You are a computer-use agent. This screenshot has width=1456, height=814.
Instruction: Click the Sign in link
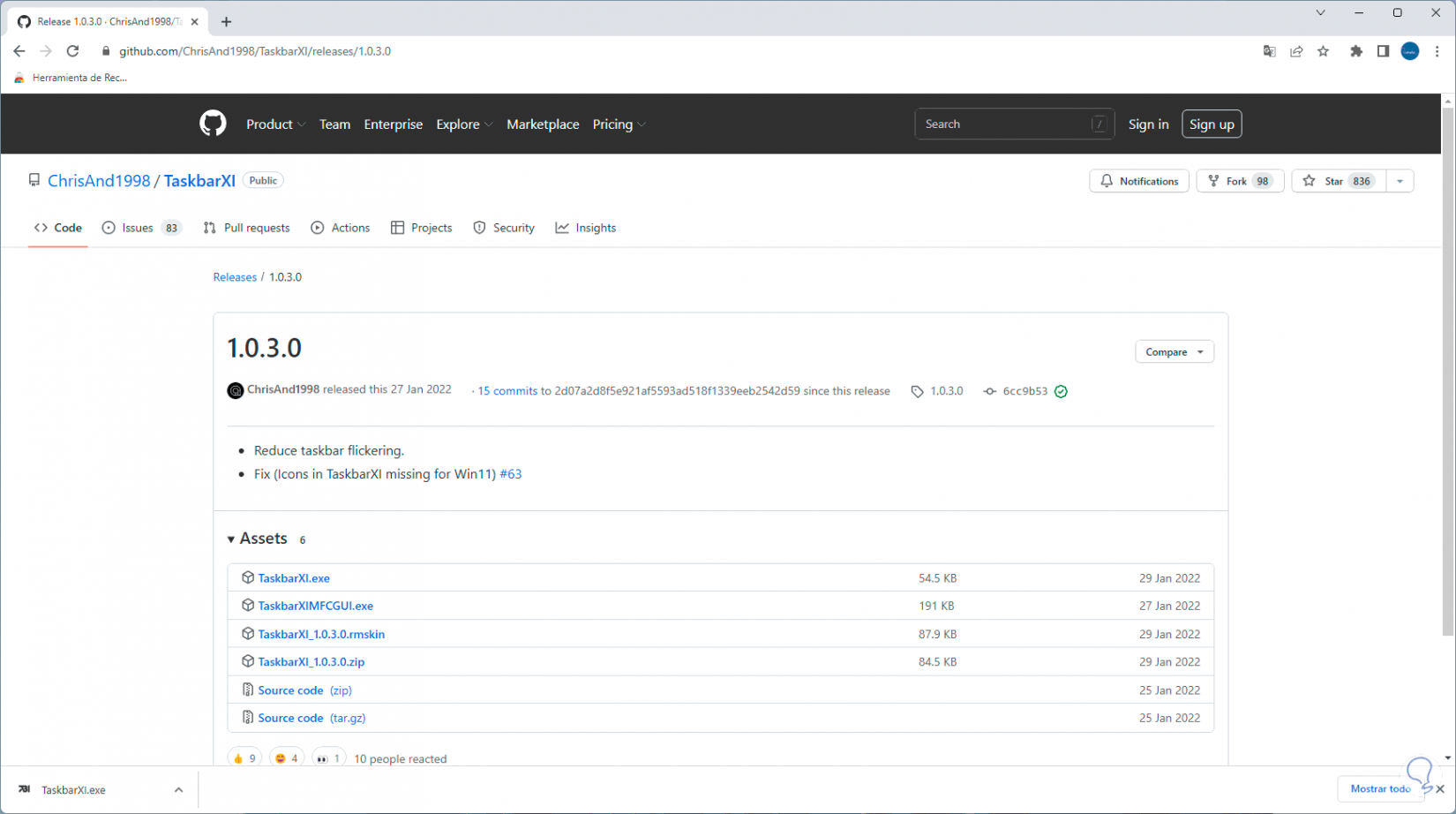(x=1148, y=124)
